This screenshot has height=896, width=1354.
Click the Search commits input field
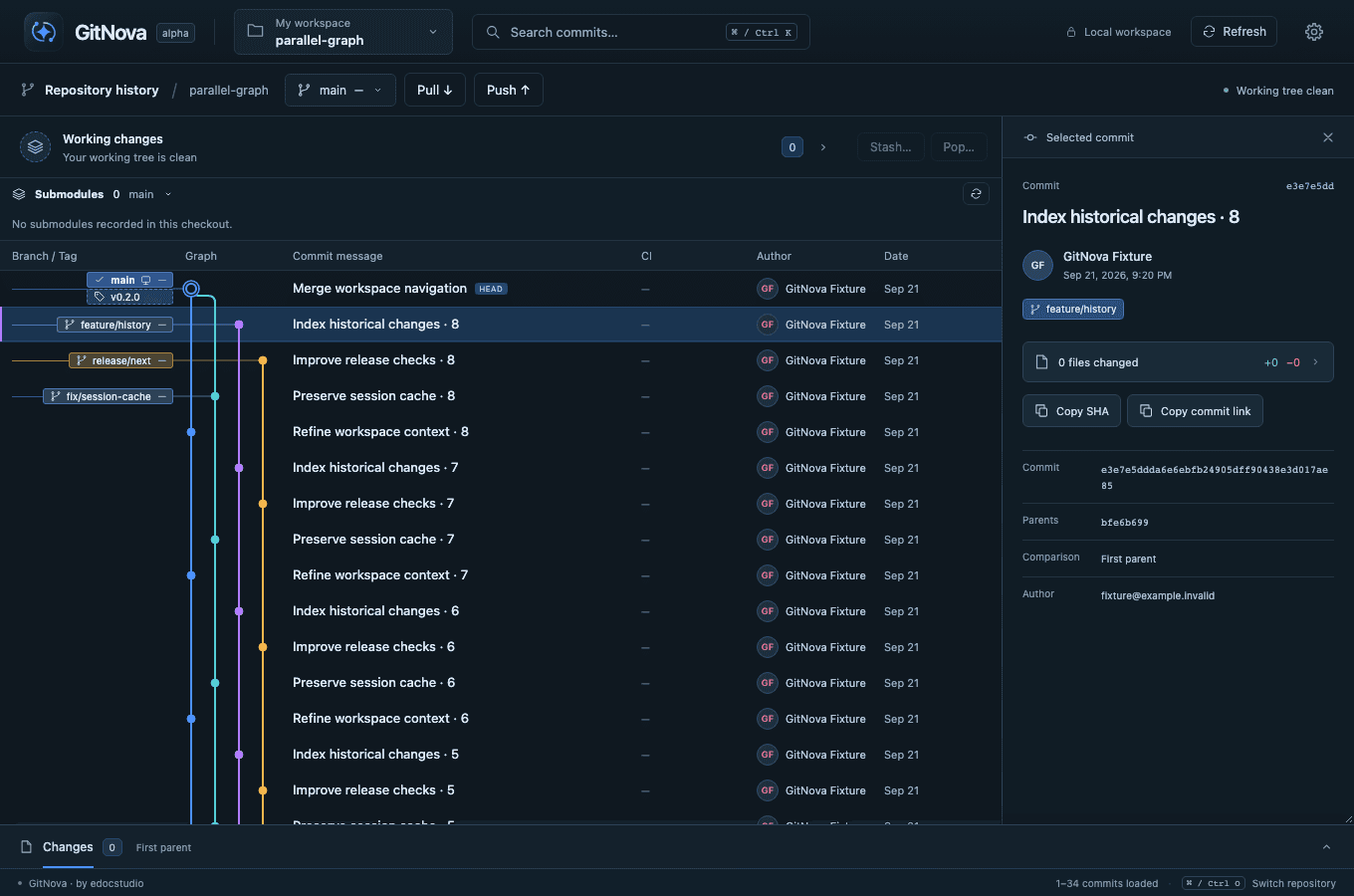[641, 32]
